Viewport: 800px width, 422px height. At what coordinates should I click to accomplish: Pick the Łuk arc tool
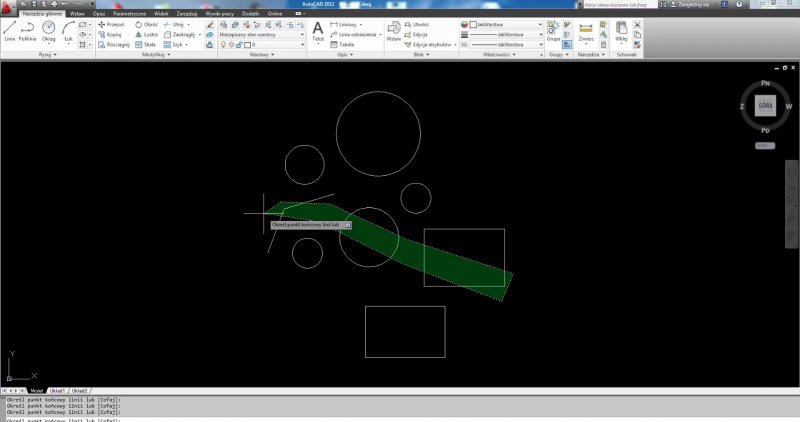pos(67,31)
